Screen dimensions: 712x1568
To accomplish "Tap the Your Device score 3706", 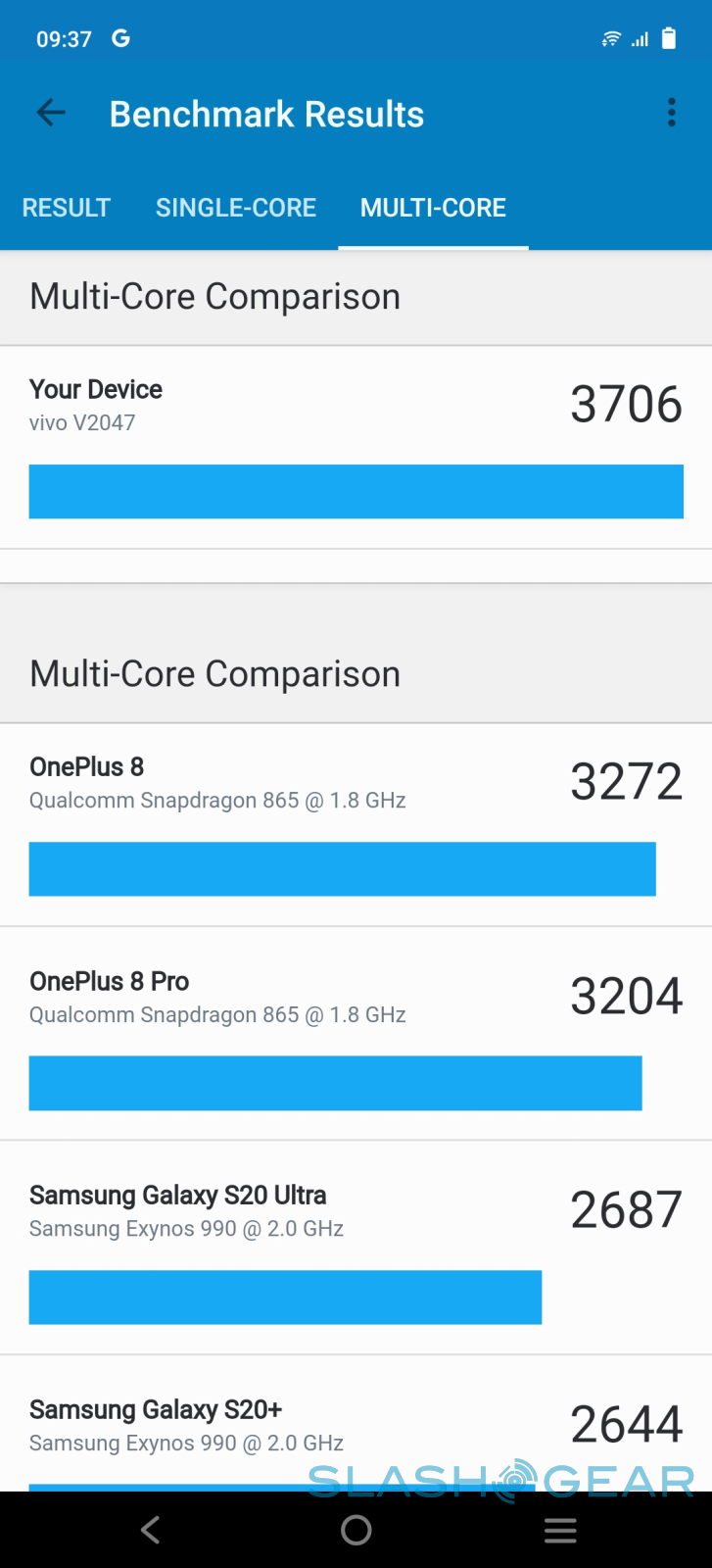I will tap(626, 404).
